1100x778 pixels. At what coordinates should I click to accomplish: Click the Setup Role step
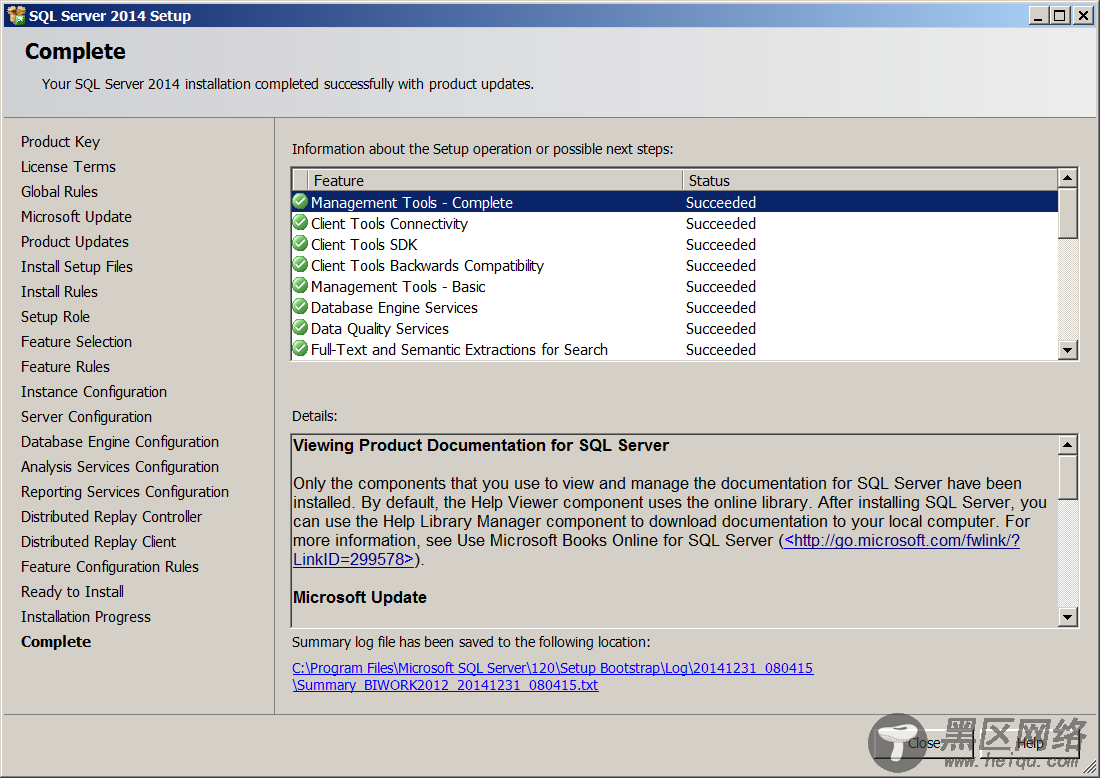pyautogui.click(x=55, y=317)
